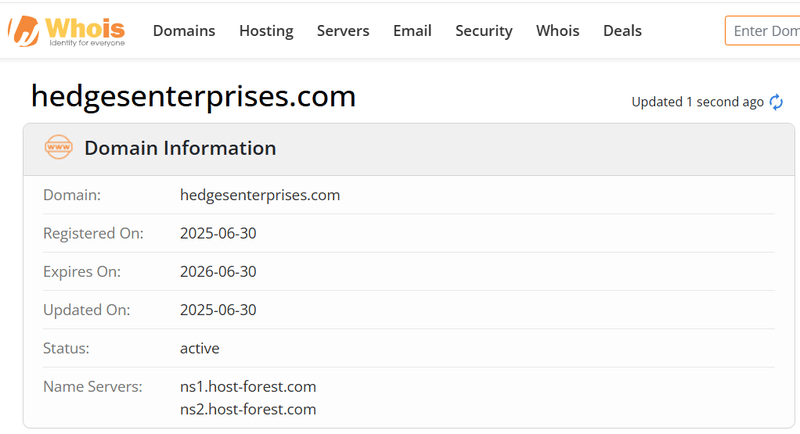Select the Domain value hedgesenterprises.com
Viewport: 800px width, 434px height.
pyautogui.click(x=260, y=195)
